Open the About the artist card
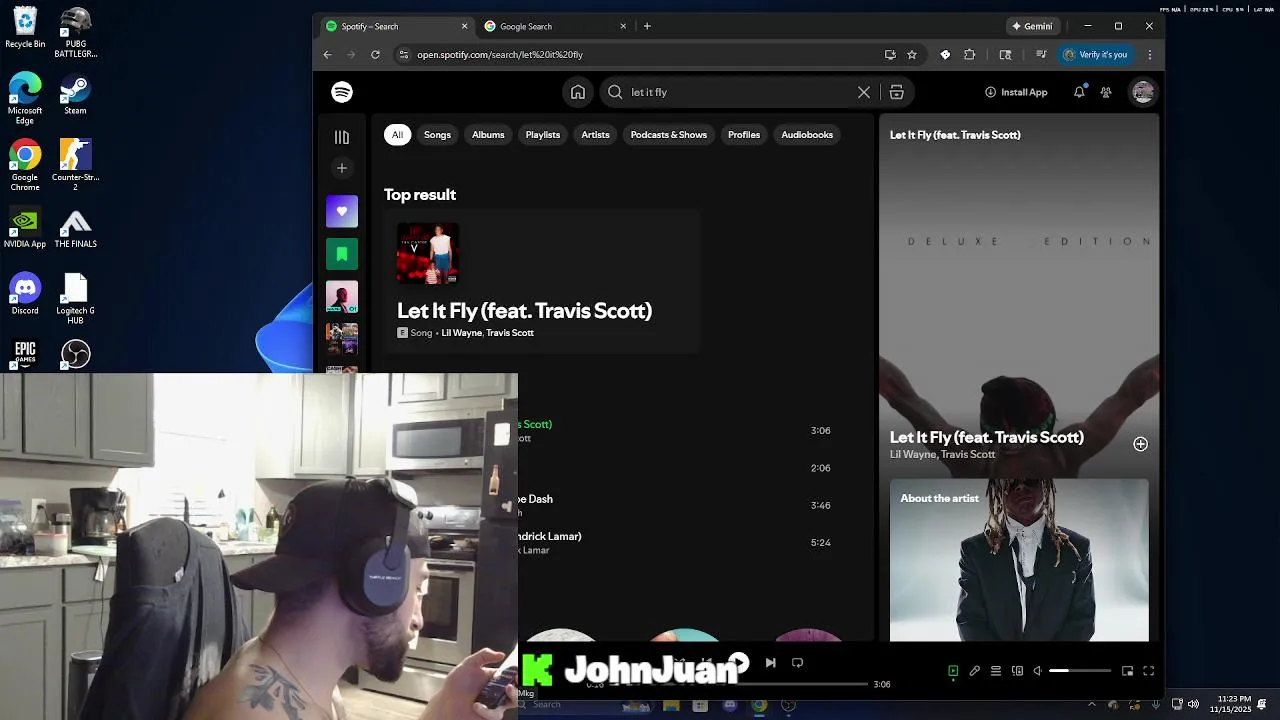The image size is (1280, 720). (1019, 560)
